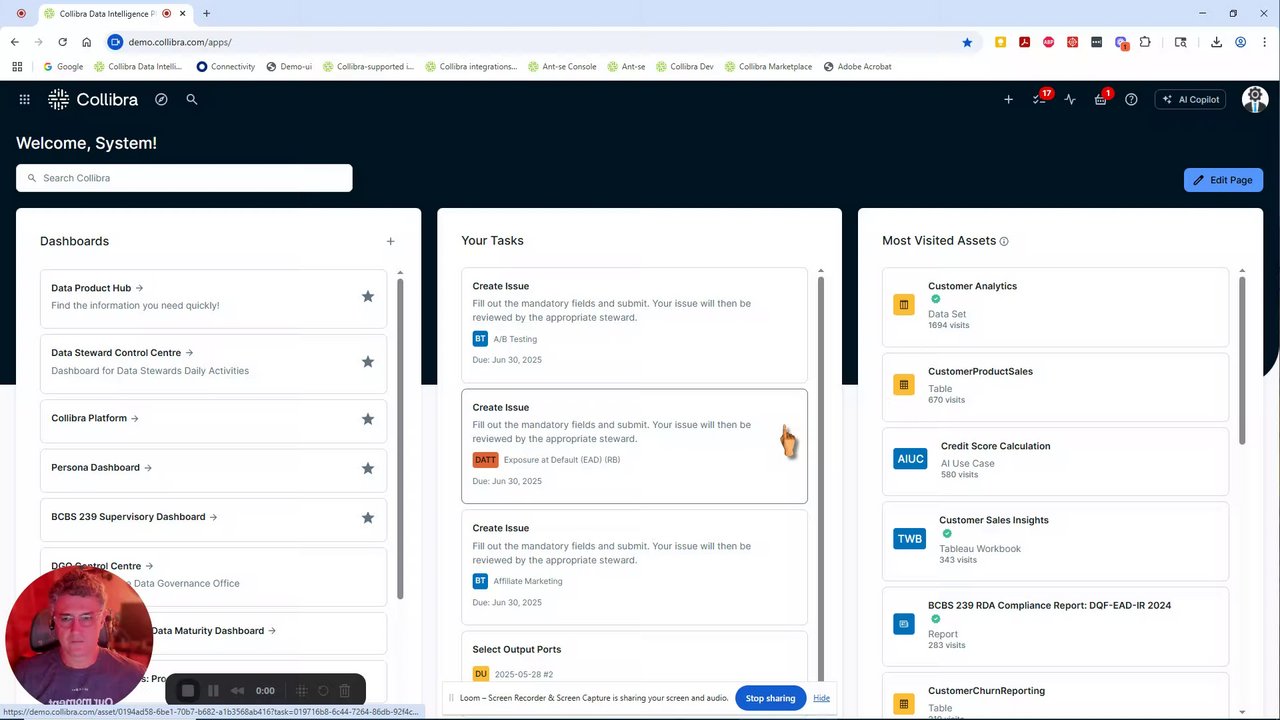Image resolution: width=1280 pixels, height=720 pixels.
Task: Switch to the Collibra Data Intelligence tab
Action: point(115,14)
